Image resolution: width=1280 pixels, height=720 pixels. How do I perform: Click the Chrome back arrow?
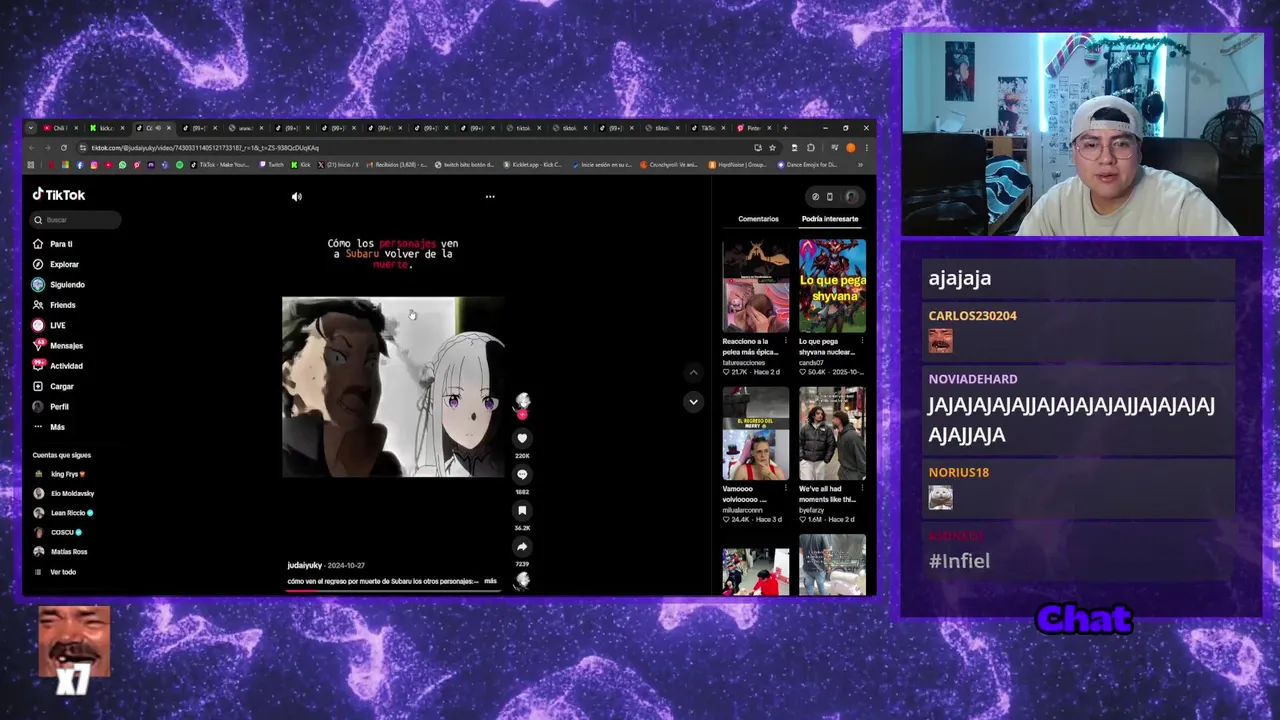pyautogui.click(x=31, y=148)
